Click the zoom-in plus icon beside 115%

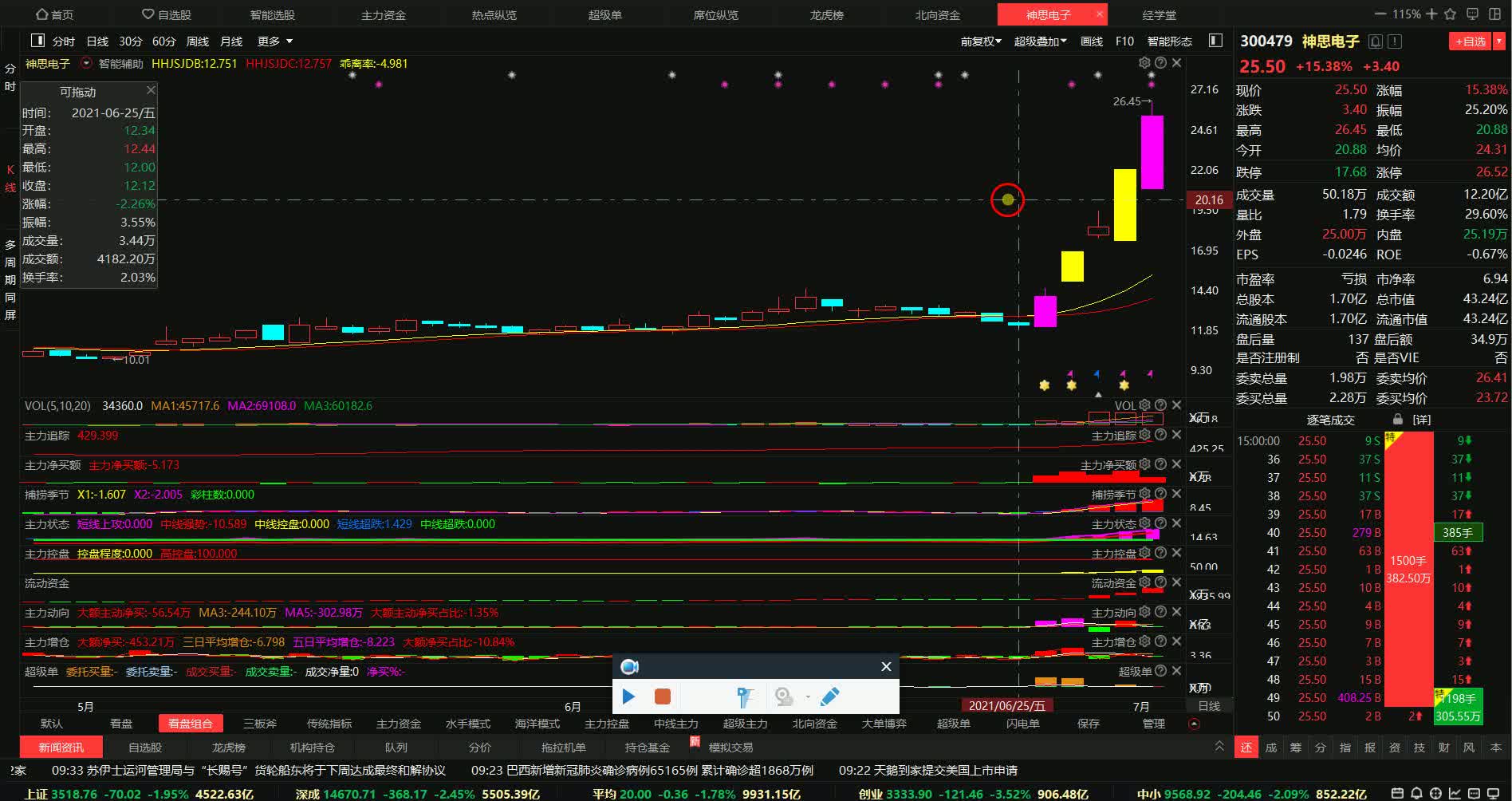1431,14
